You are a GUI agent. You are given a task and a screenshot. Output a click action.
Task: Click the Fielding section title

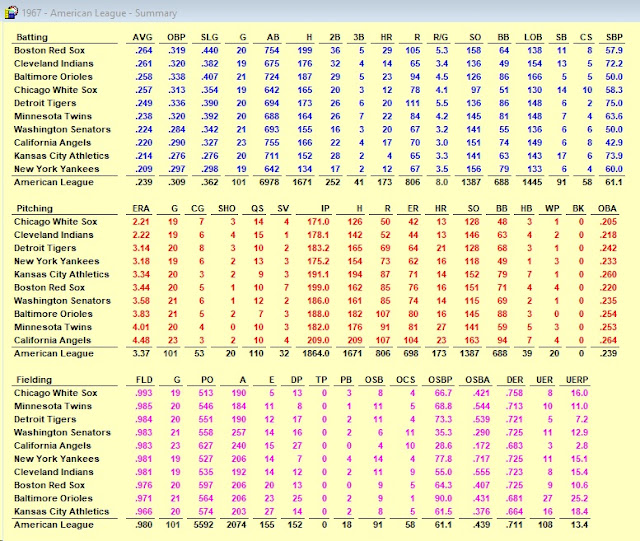tap(34, 380)
